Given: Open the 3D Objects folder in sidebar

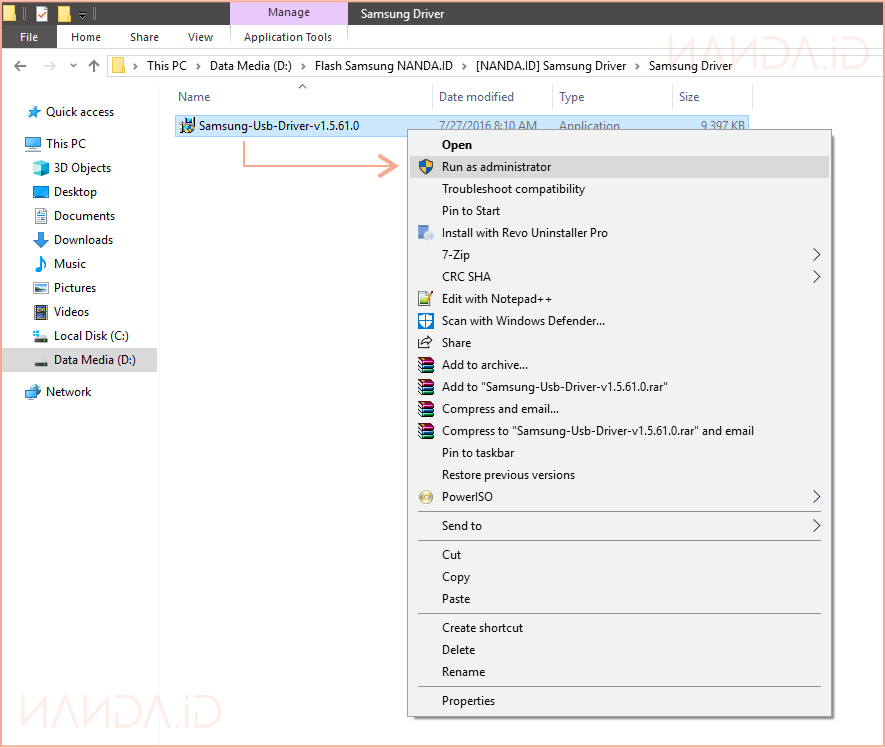Looking at the screenshot, I should (x=82, y=168).
